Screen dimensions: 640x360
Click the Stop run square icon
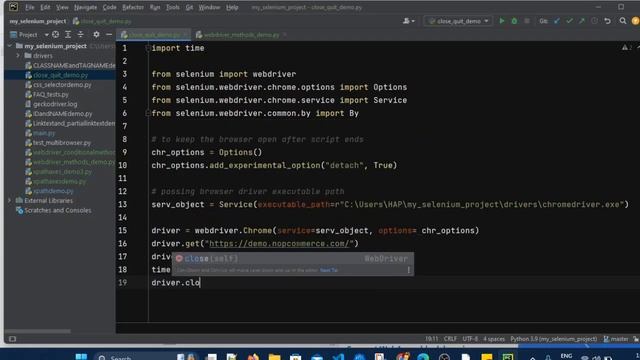coord(527,21)
